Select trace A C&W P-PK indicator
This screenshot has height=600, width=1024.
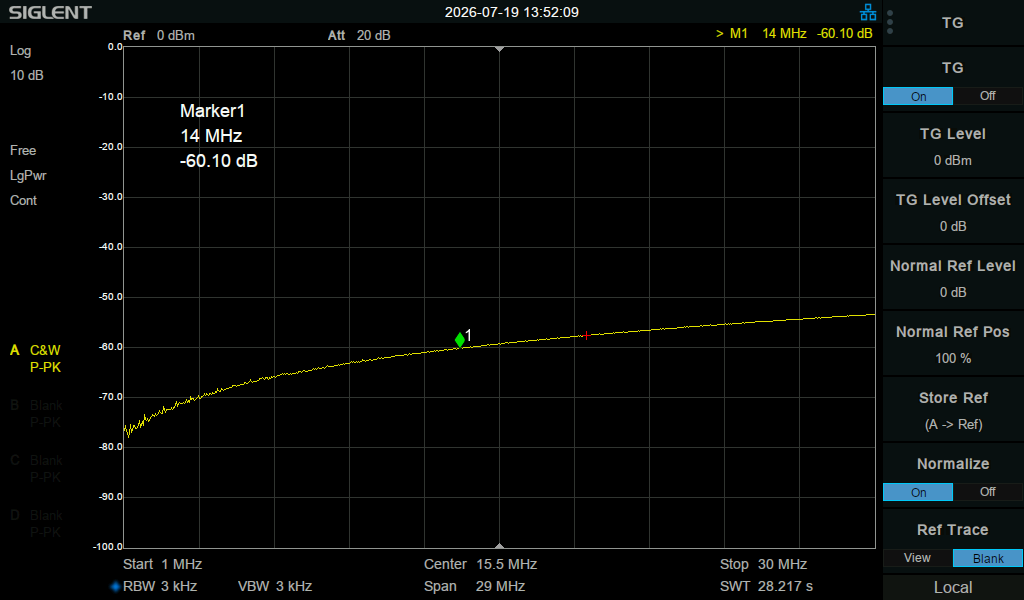point(36,358)
